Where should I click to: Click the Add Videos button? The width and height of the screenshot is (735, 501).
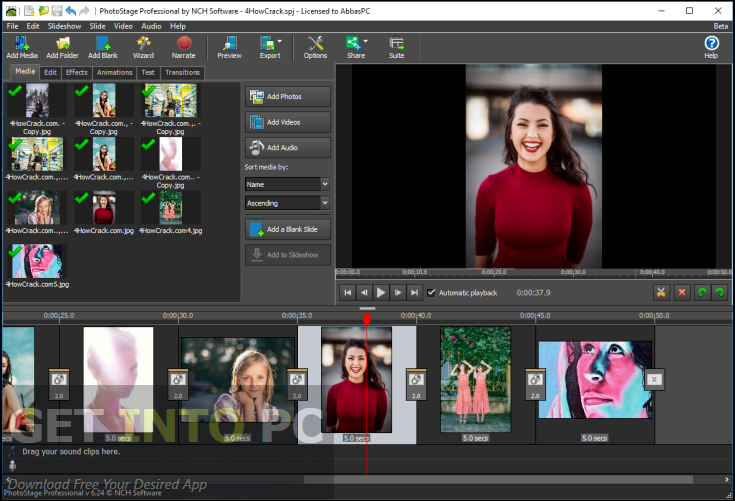(287, 122)
